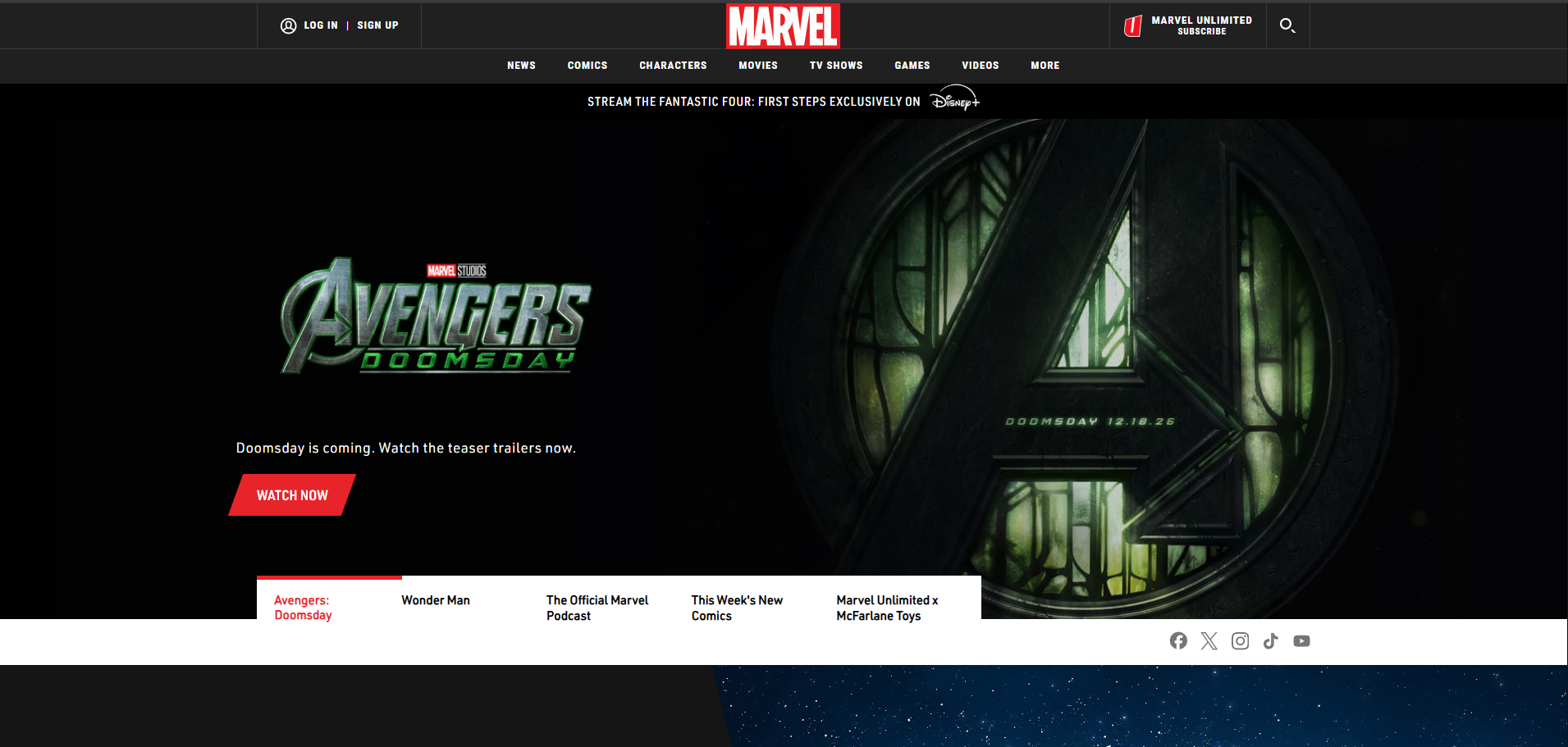Click the SIGN UP link
The image size is (1568, 747).
(x=377, y=25)
